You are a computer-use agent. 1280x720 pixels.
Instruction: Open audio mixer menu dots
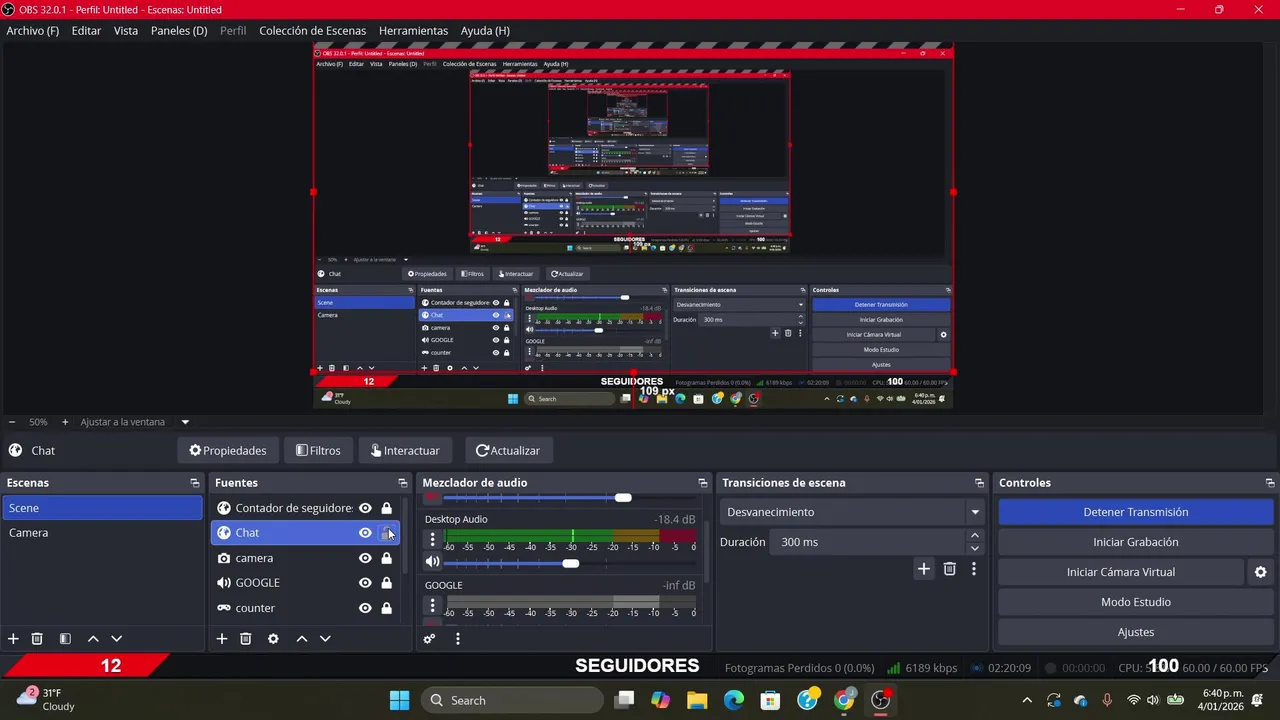[458, 639]
